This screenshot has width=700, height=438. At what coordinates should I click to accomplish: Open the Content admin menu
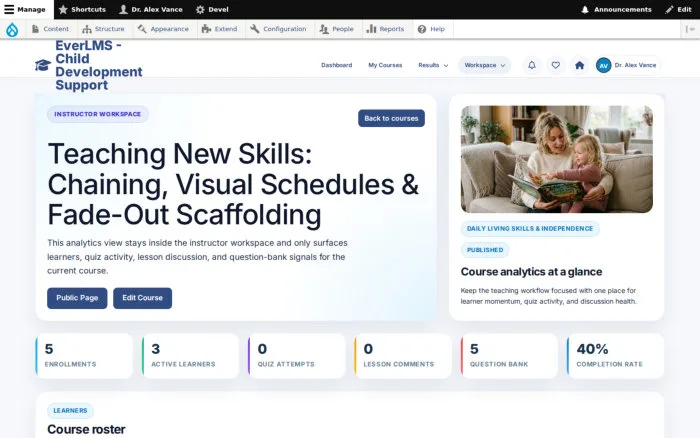(50, 29)
